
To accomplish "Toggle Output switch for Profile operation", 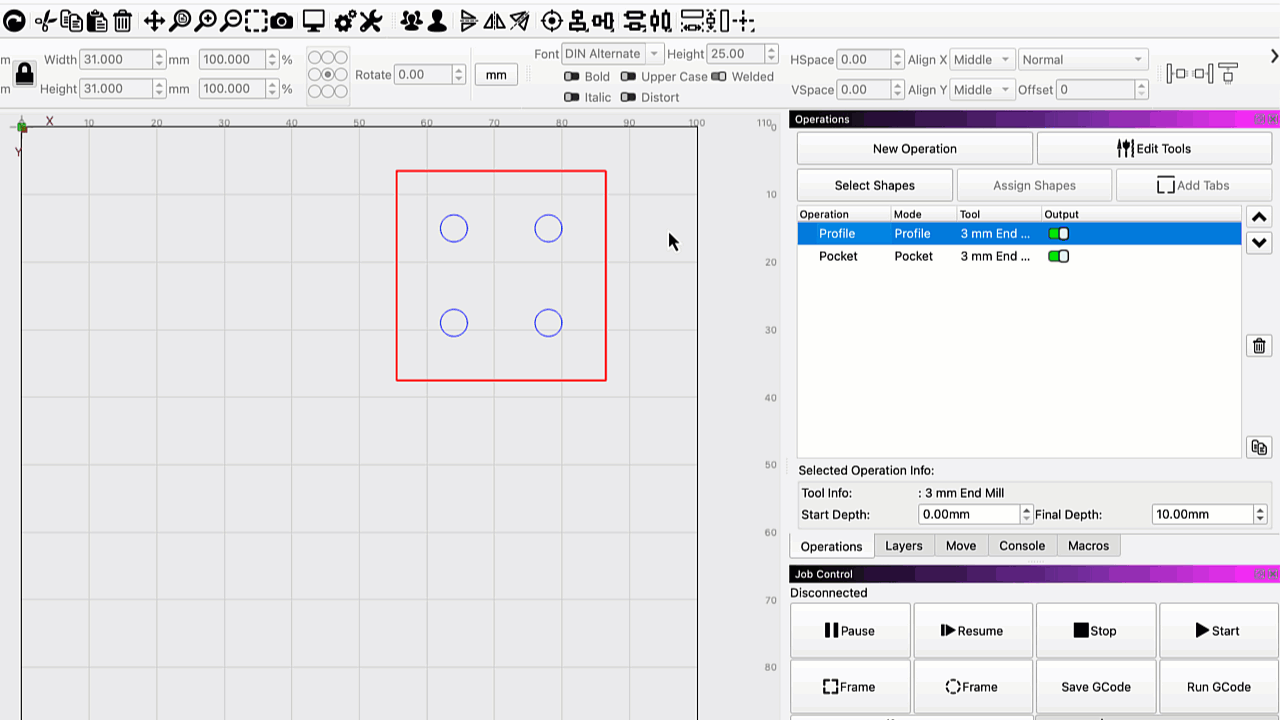I will pyautogui.click(x=1058, y=234).
